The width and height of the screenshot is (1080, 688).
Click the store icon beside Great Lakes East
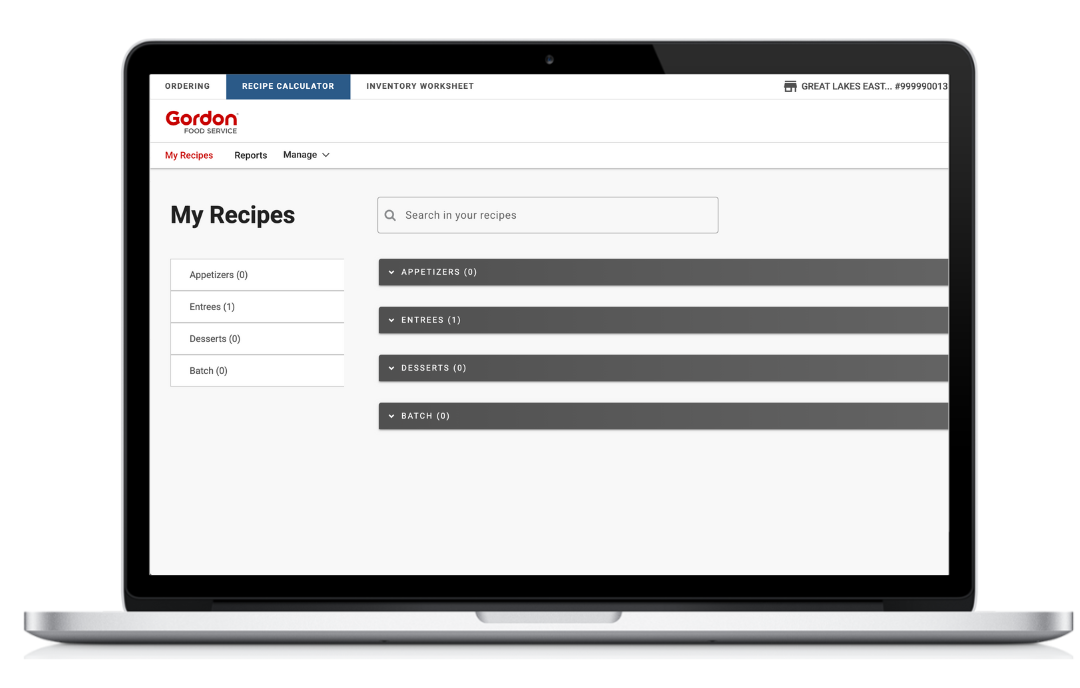790,87
